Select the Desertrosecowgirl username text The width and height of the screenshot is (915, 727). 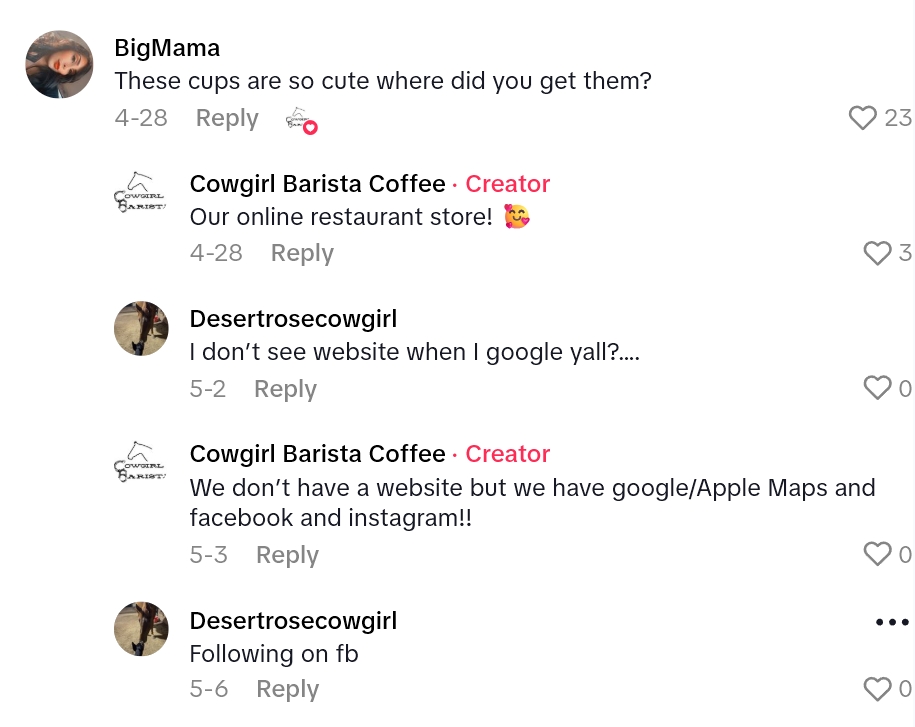293,318
